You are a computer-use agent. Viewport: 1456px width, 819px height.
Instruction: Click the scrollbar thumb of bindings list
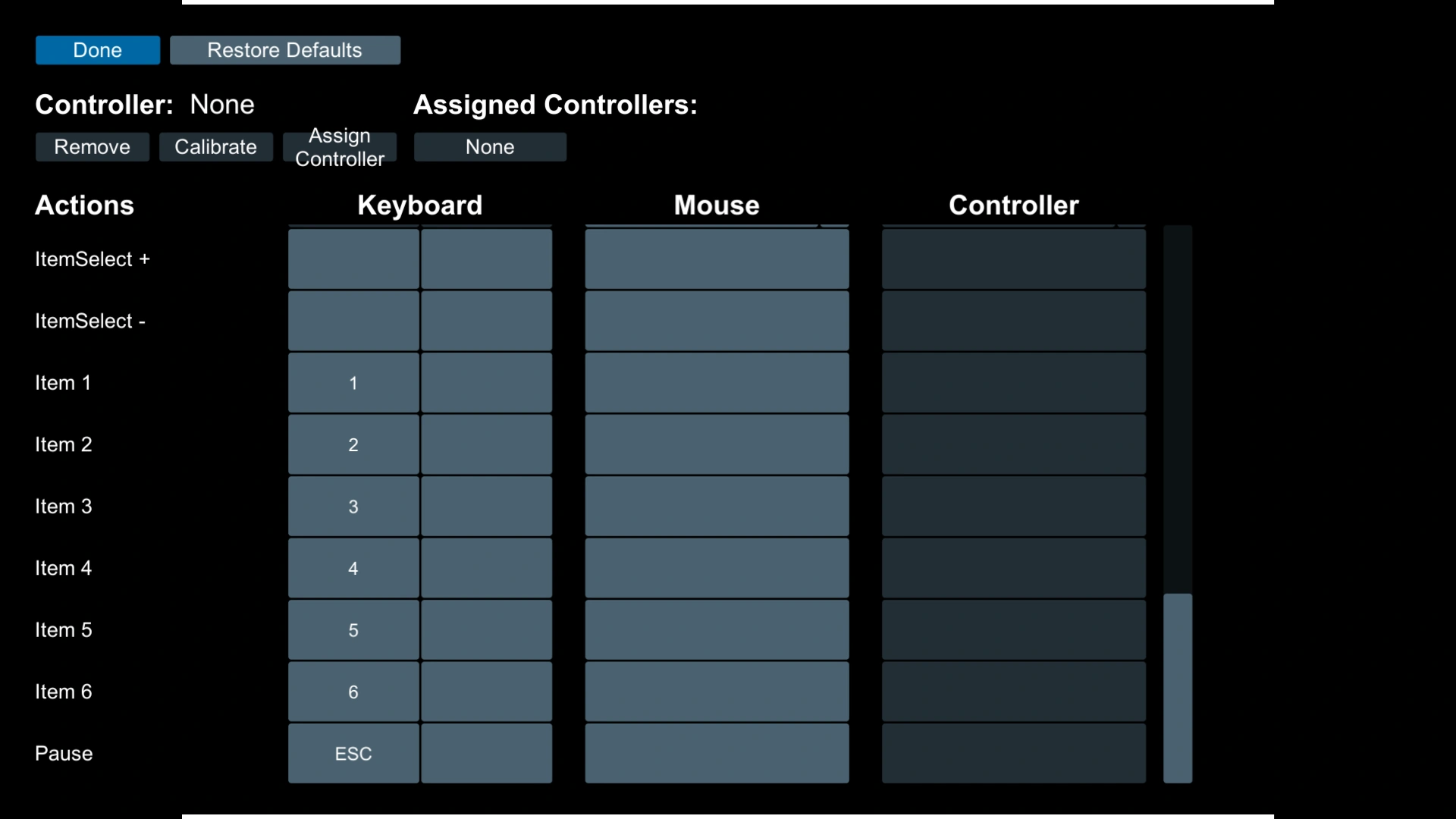click(x=1178, y=688)
